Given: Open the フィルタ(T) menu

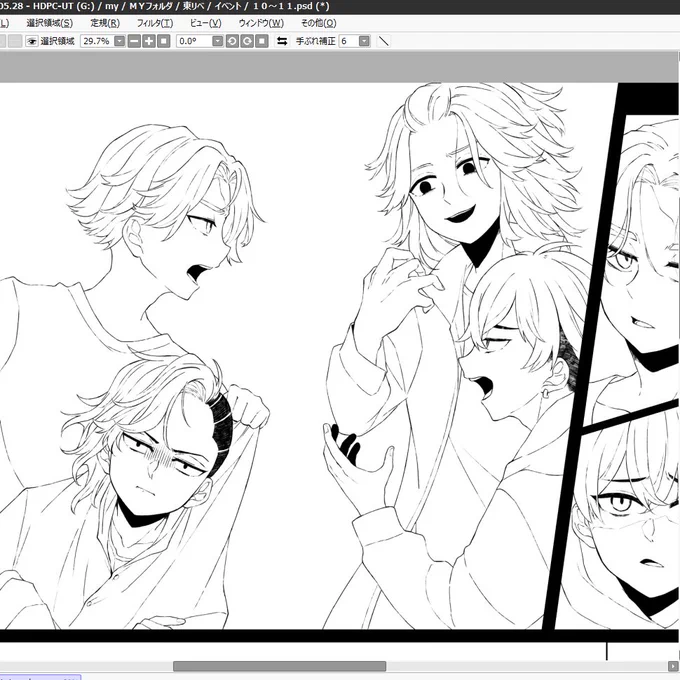Looking at the screenshot, I should [x=155, y=23].
